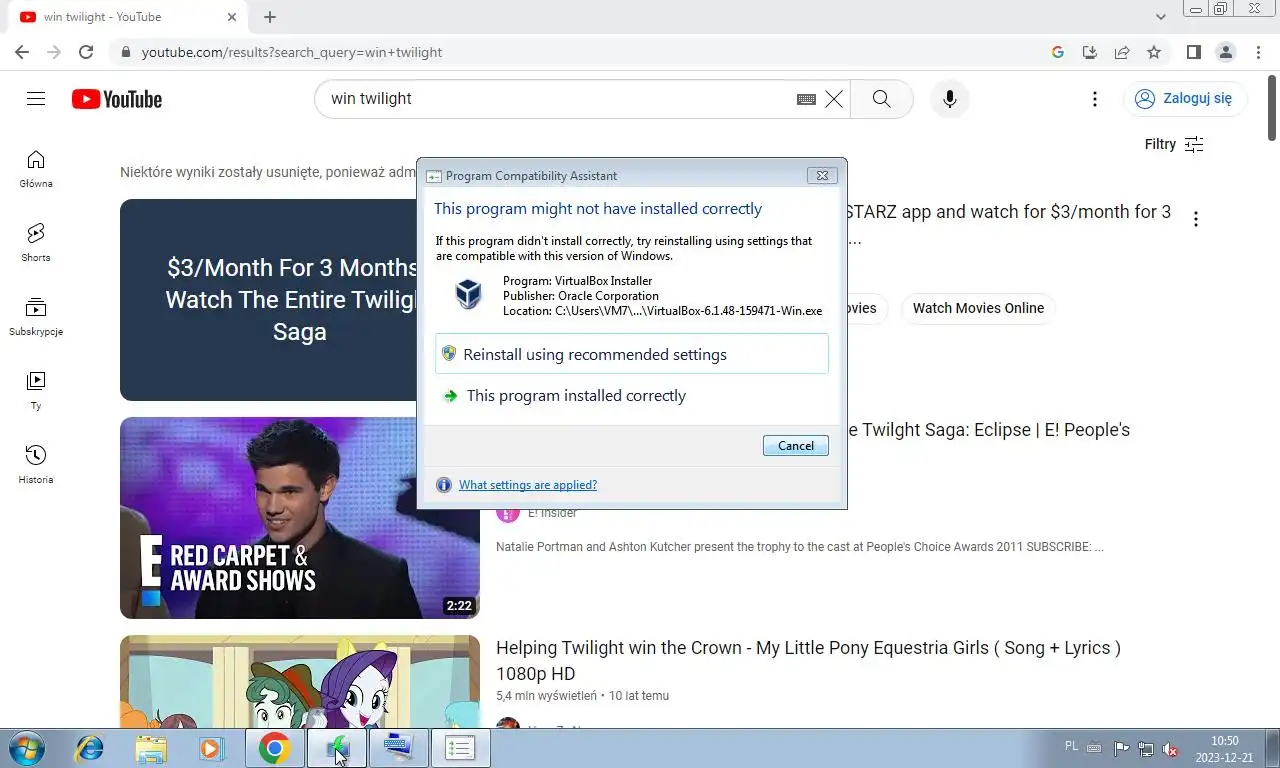Open Chrome side panel

pos(1193,52)
